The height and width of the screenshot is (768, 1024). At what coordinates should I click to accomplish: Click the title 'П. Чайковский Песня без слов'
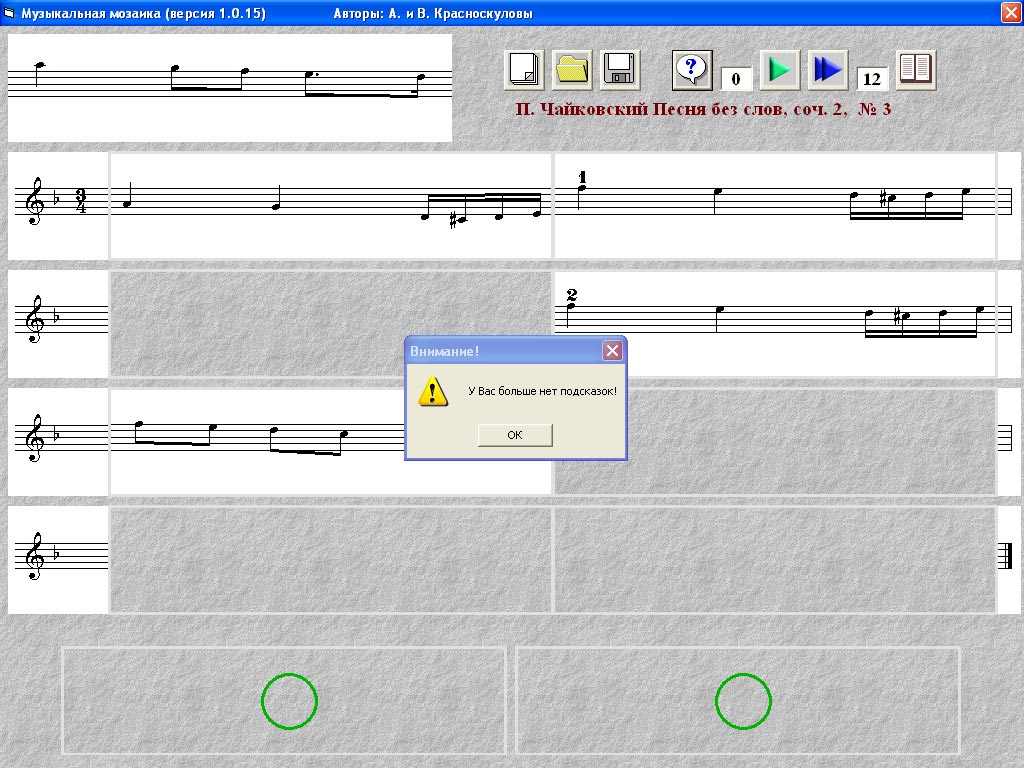click(650, 109)
